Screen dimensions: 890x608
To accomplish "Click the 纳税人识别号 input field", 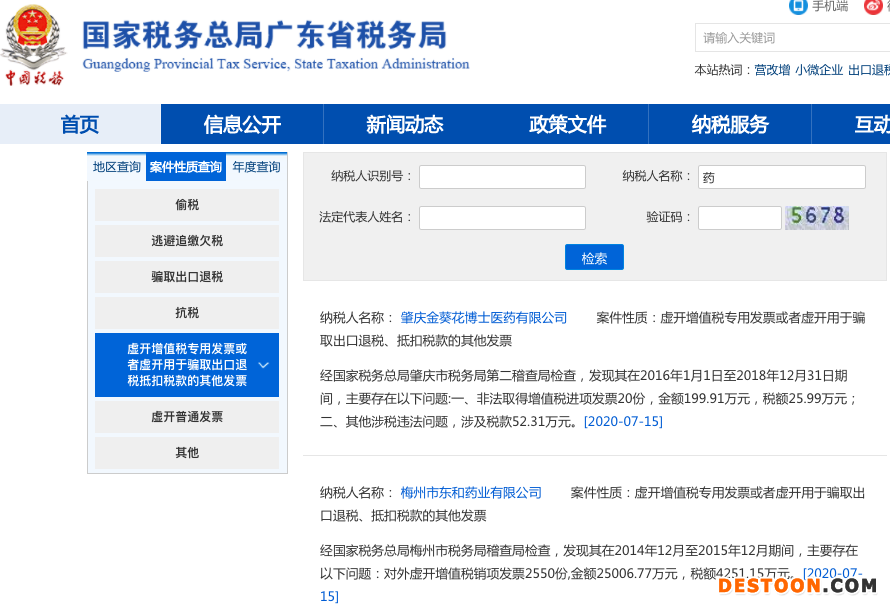I will click(x=502, y=177).
